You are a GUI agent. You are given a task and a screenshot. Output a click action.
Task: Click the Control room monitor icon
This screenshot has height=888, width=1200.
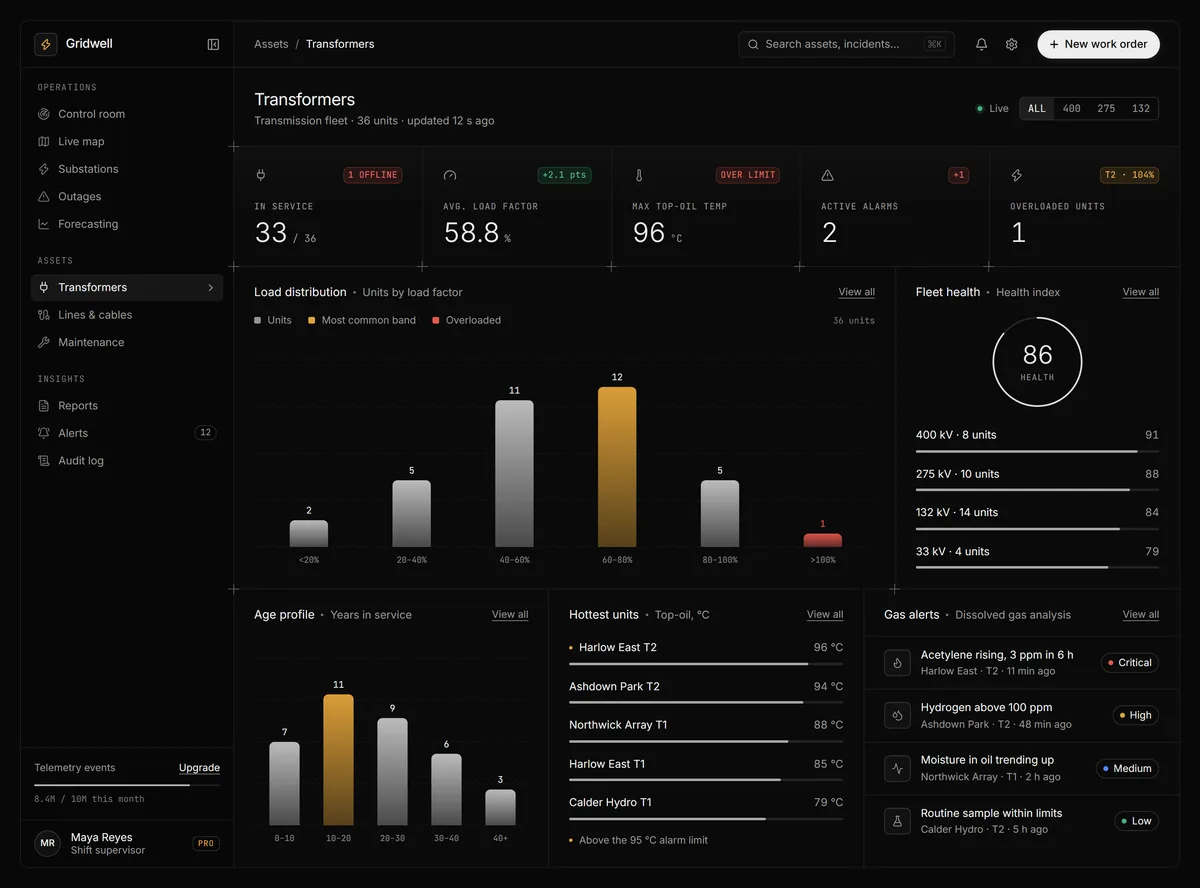click(x=44, y=114)
